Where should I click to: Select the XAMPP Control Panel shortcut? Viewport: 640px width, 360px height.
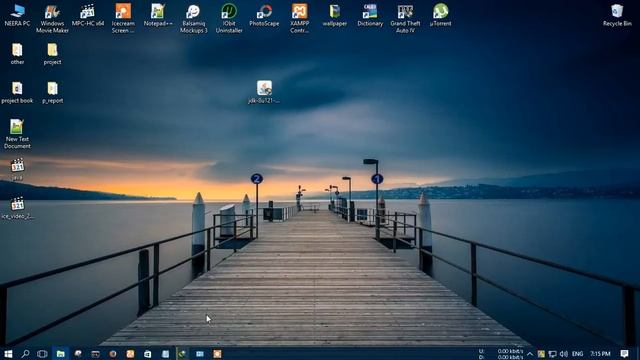point(299,19)
